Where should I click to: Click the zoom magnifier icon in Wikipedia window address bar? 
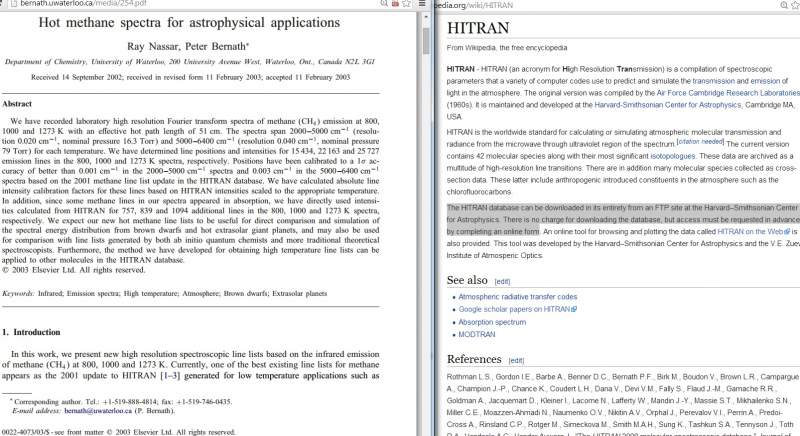(784, 5)
